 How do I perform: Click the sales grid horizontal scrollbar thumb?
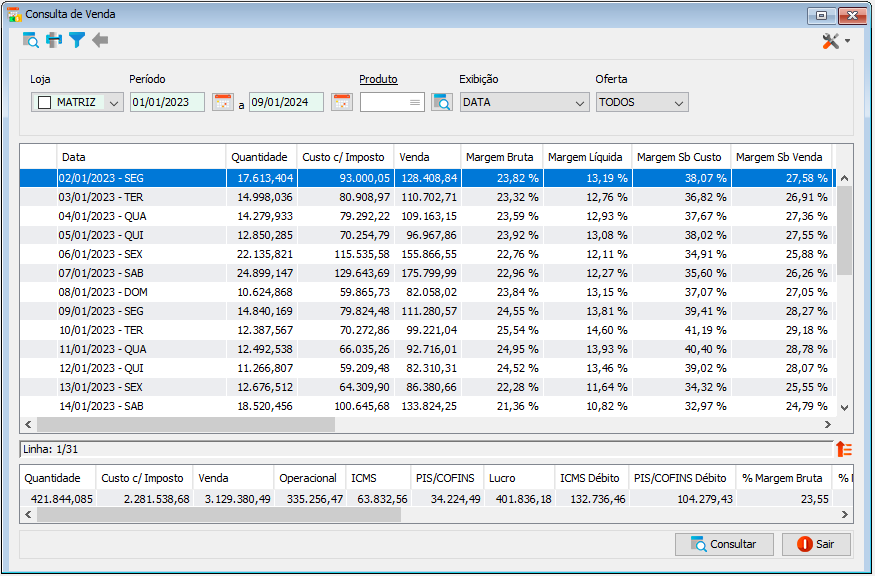[186, 425]
